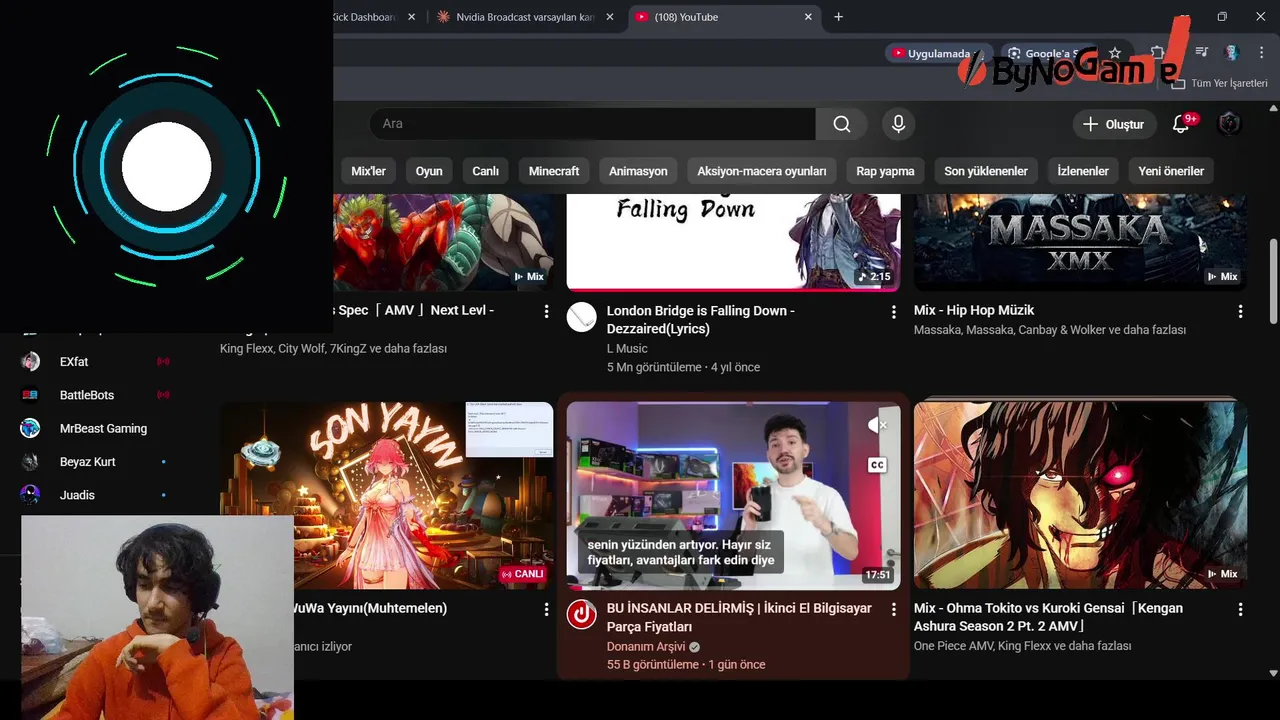The image size is (1280, 720).
Task: Click the L Music channel avatar
Action: (x=581, y=317)
